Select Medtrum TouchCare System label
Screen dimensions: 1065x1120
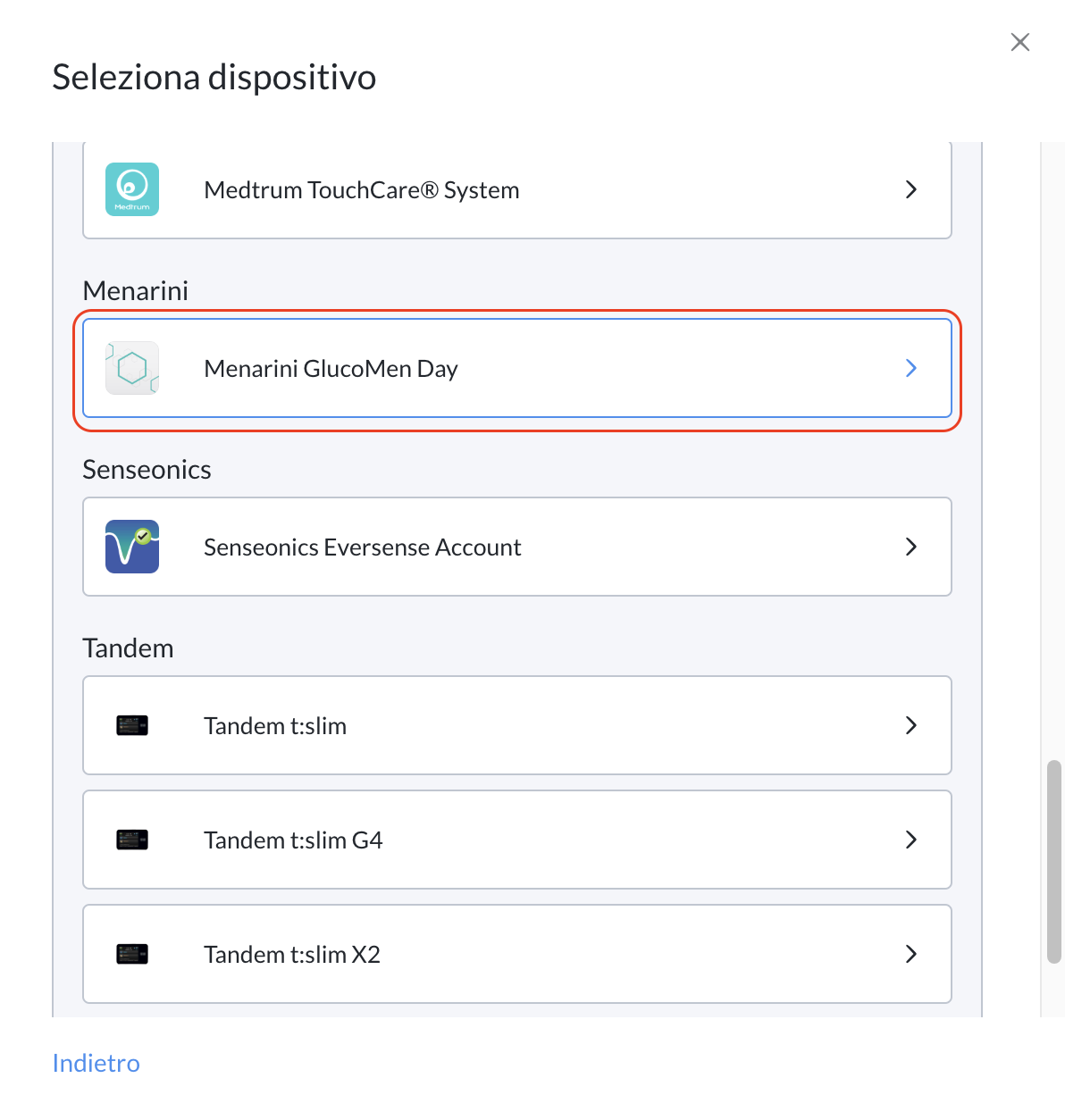(362, 189)
